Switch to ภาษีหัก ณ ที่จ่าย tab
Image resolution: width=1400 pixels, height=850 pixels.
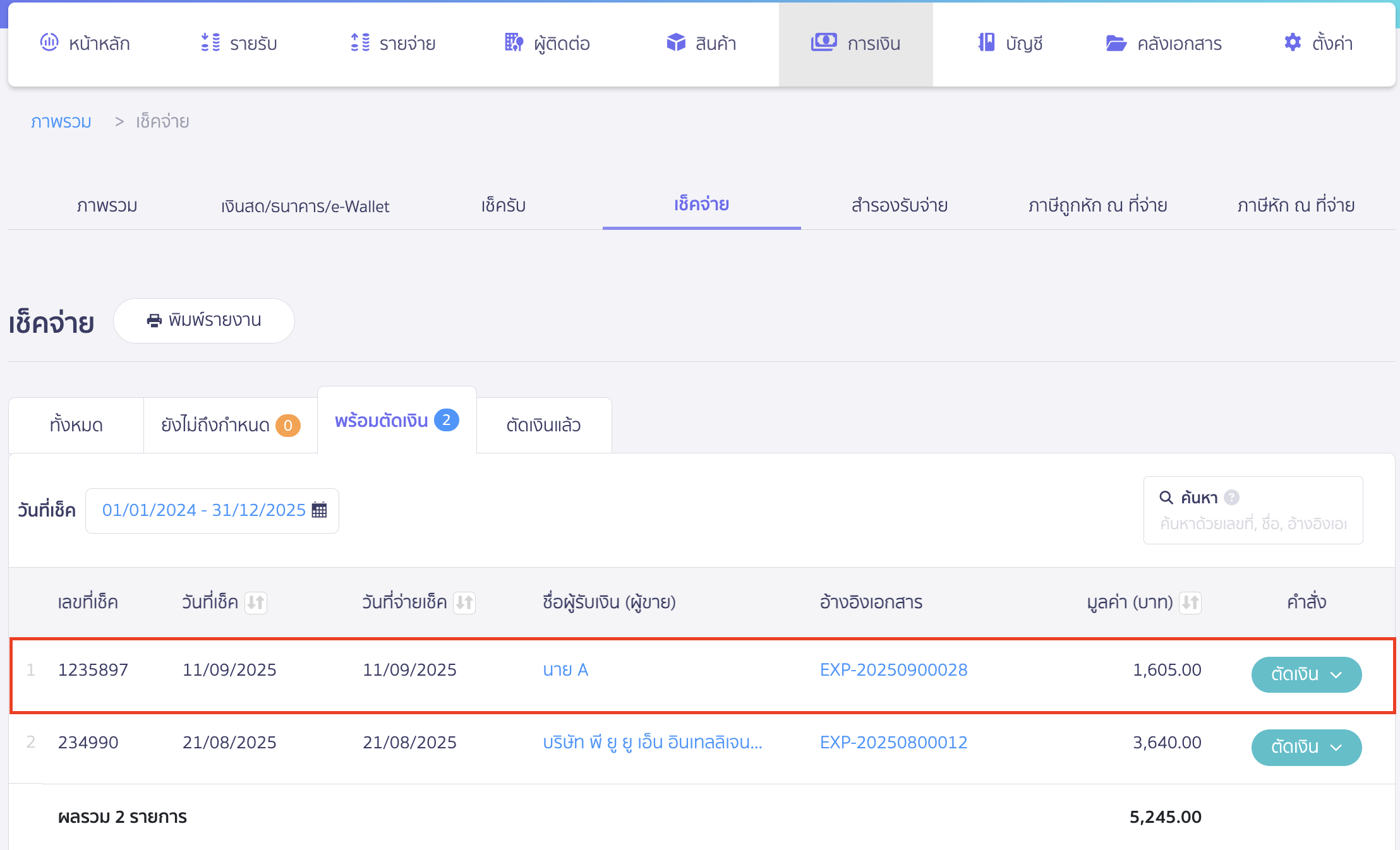point(1296,205)
